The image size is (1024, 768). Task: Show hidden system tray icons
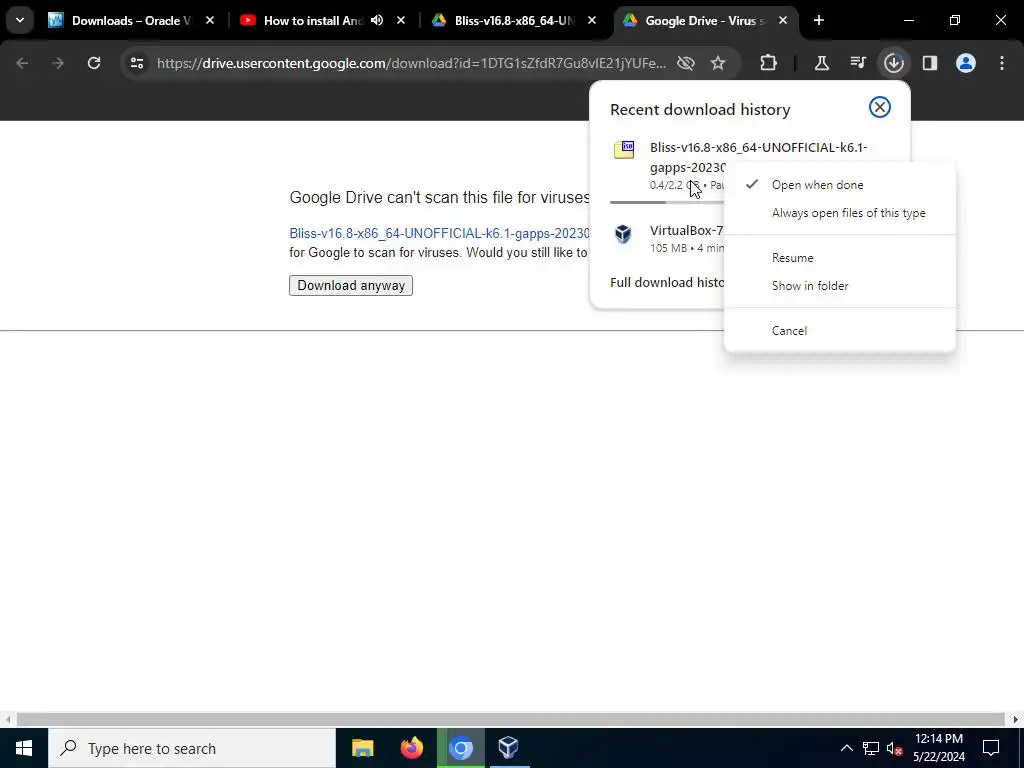(x=846, y=748)
